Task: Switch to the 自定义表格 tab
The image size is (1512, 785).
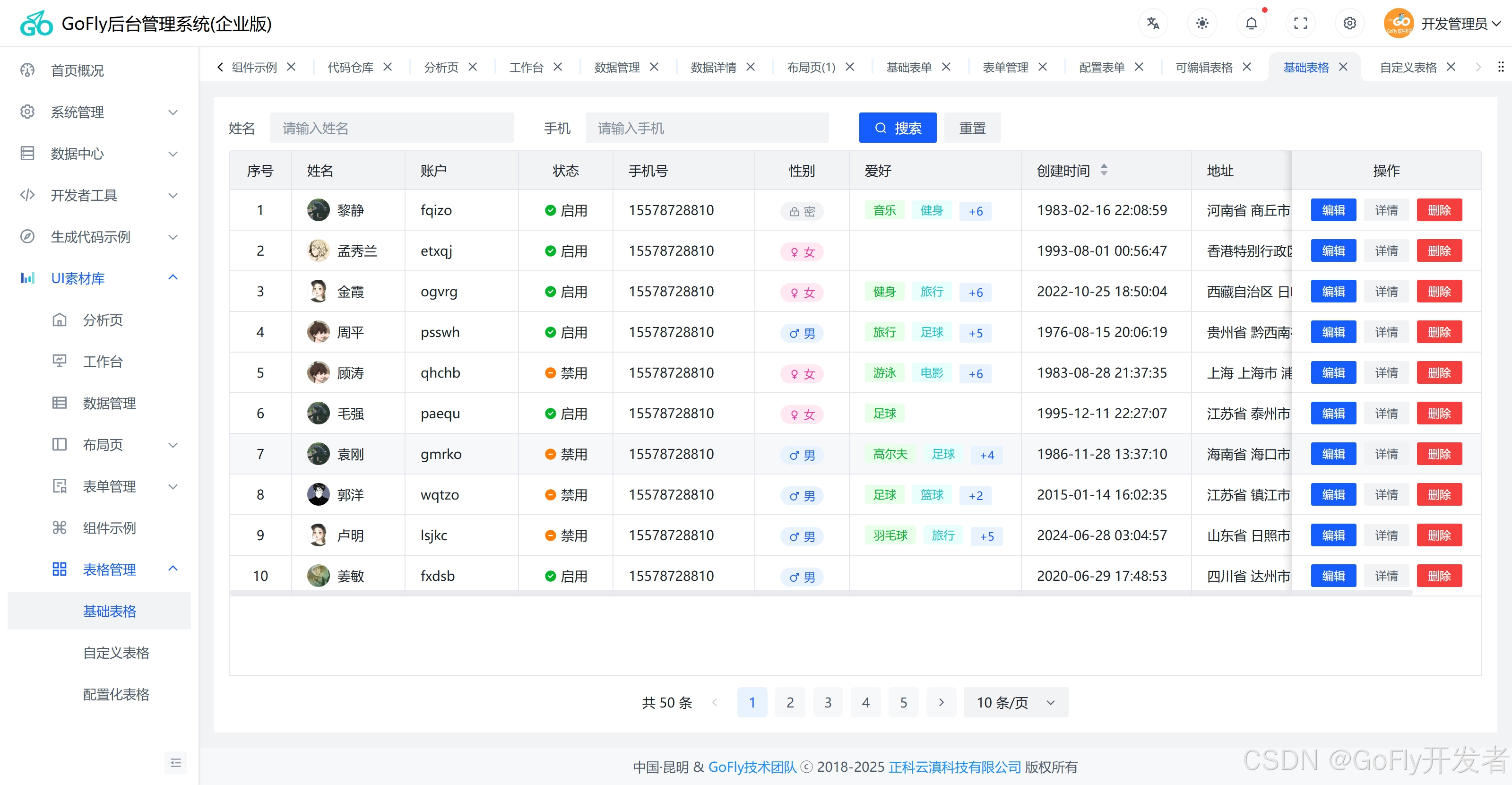Action: click(x=1408, y=67)
